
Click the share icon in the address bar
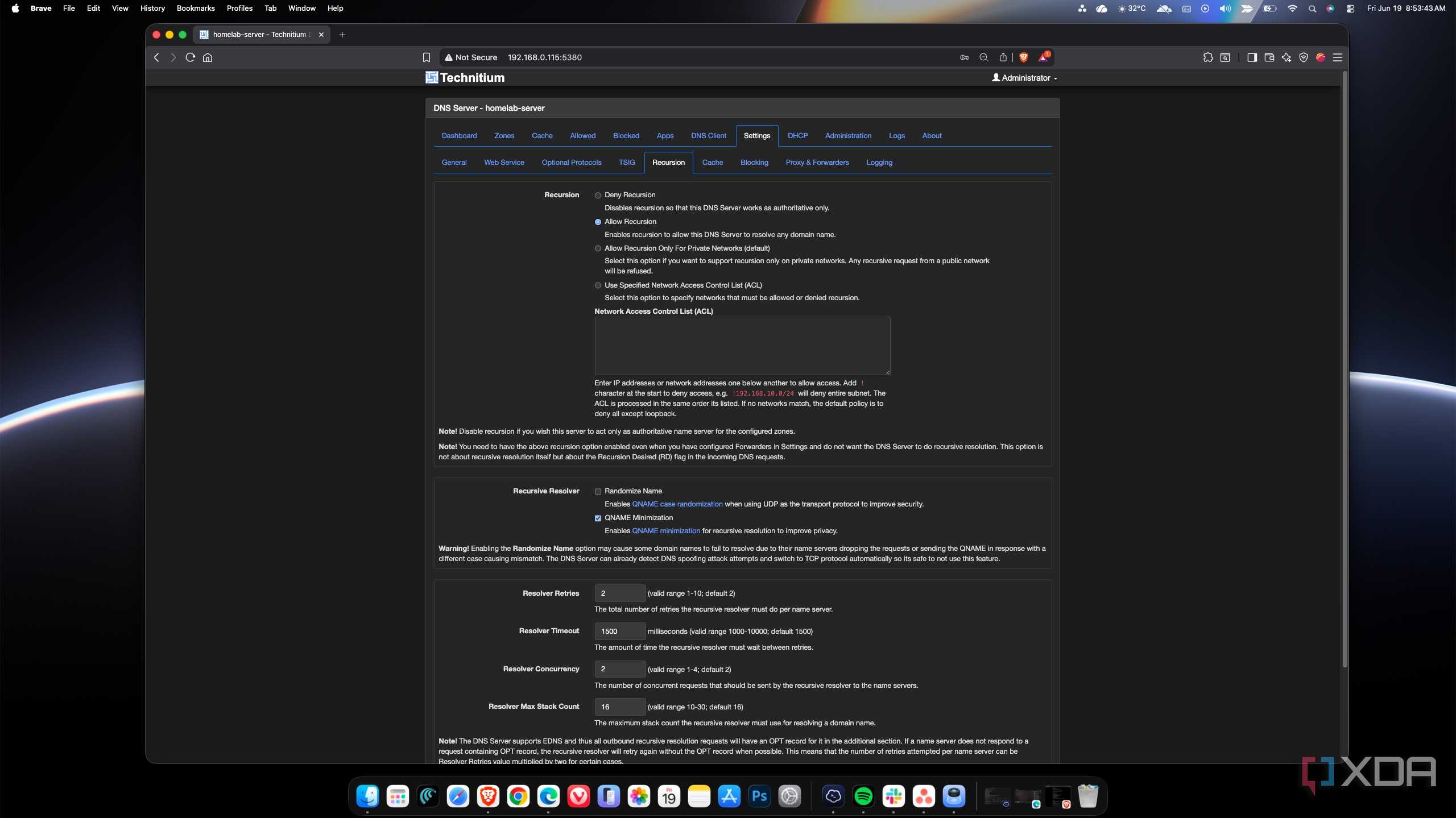(x=1003, y=57)
